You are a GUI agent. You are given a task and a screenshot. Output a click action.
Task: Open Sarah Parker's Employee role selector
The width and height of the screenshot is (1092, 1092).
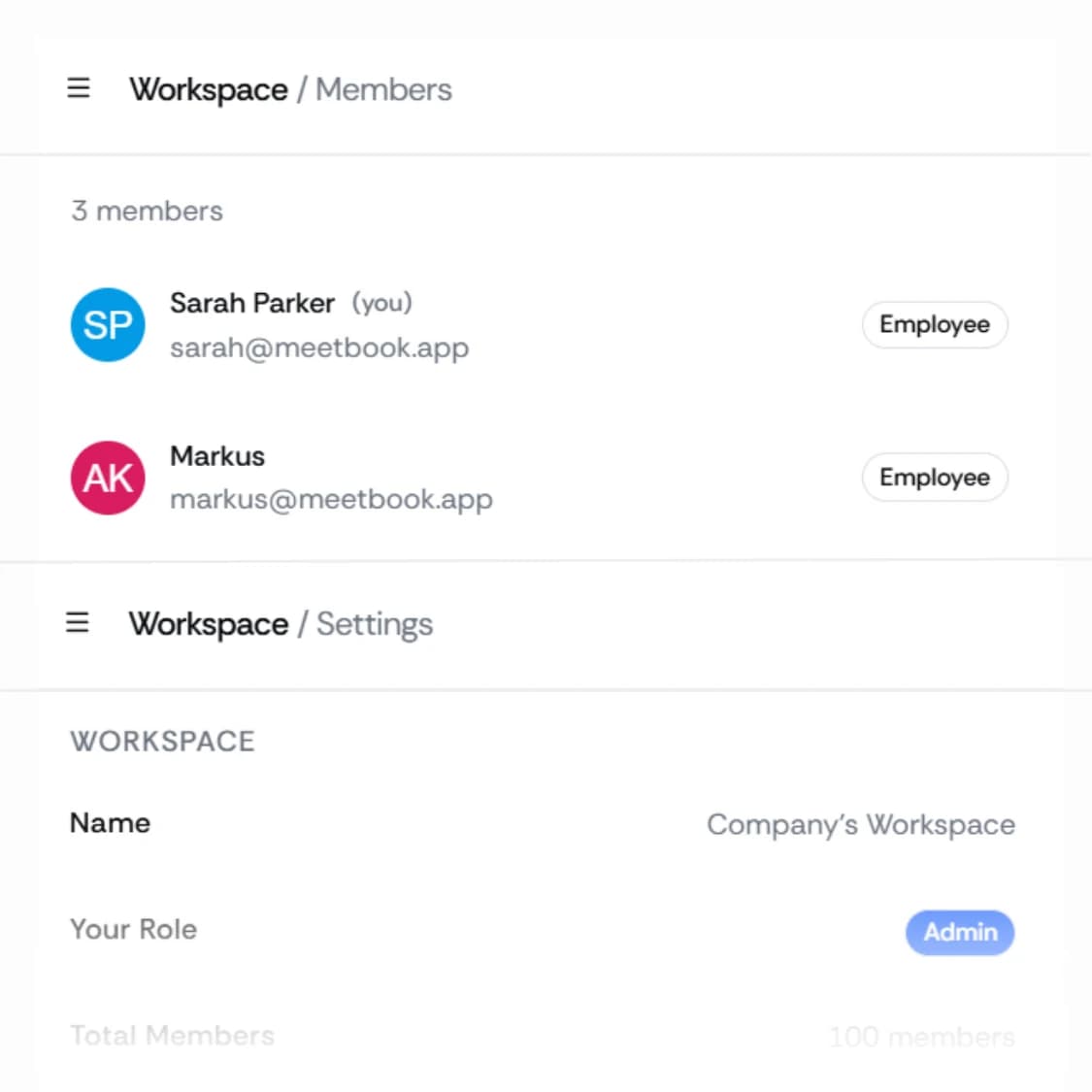coord(935,324)
